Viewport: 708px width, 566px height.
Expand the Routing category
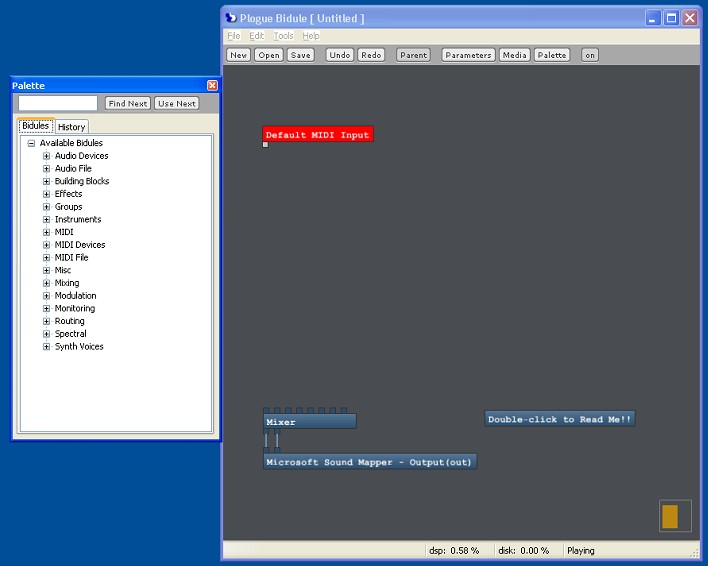(47, 321)
